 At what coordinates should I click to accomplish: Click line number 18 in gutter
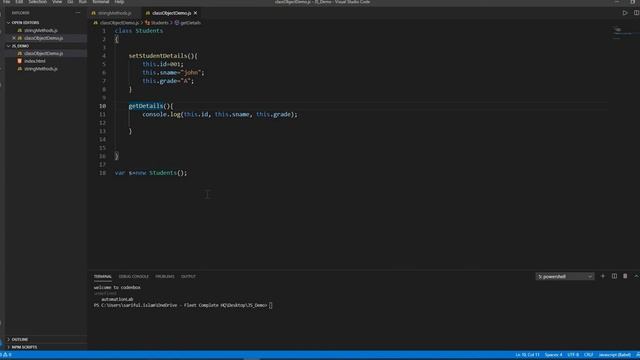pyautogui.click(x=102, y=173)
